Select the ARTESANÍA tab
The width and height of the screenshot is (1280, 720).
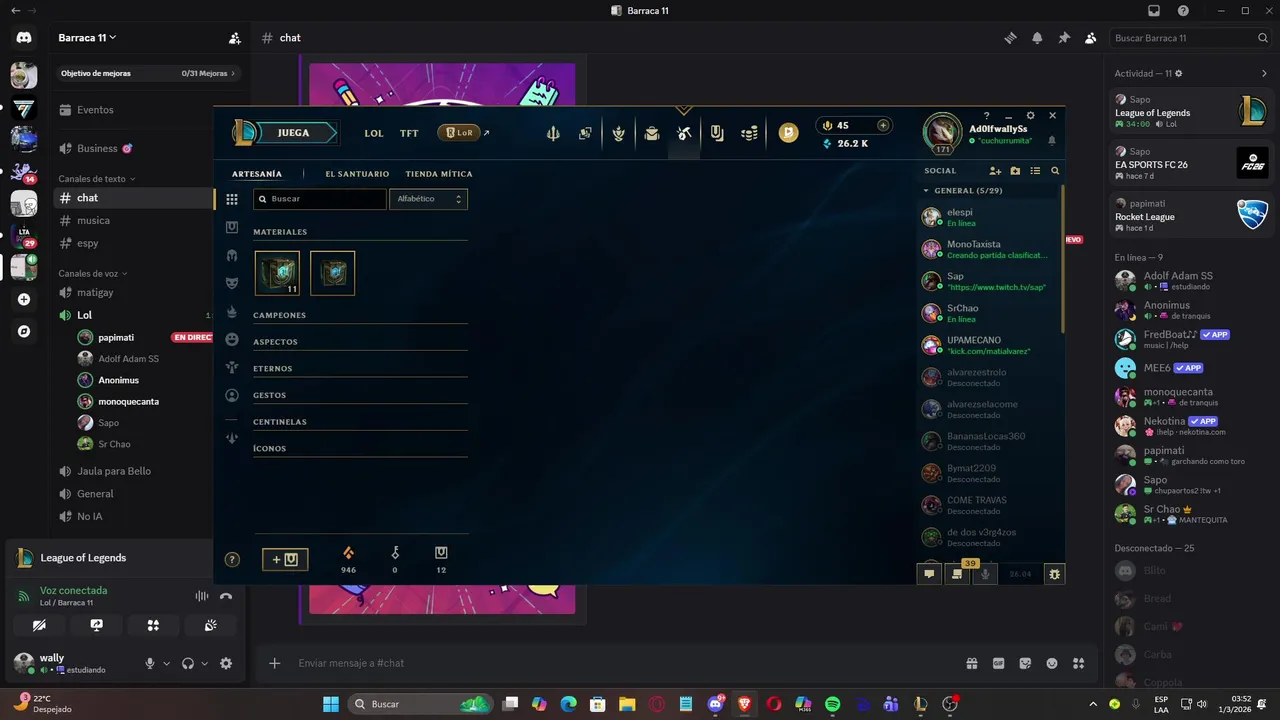257,174
